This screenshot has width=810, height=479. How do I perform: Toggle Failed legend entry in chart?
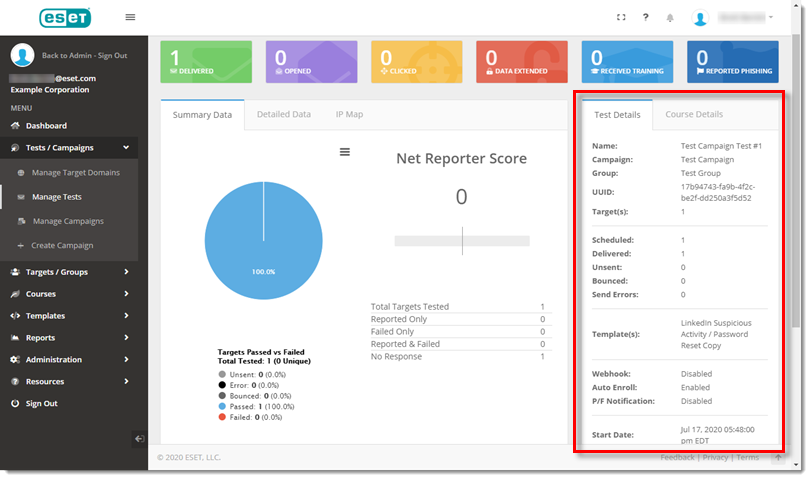click(x=250, y=417)
